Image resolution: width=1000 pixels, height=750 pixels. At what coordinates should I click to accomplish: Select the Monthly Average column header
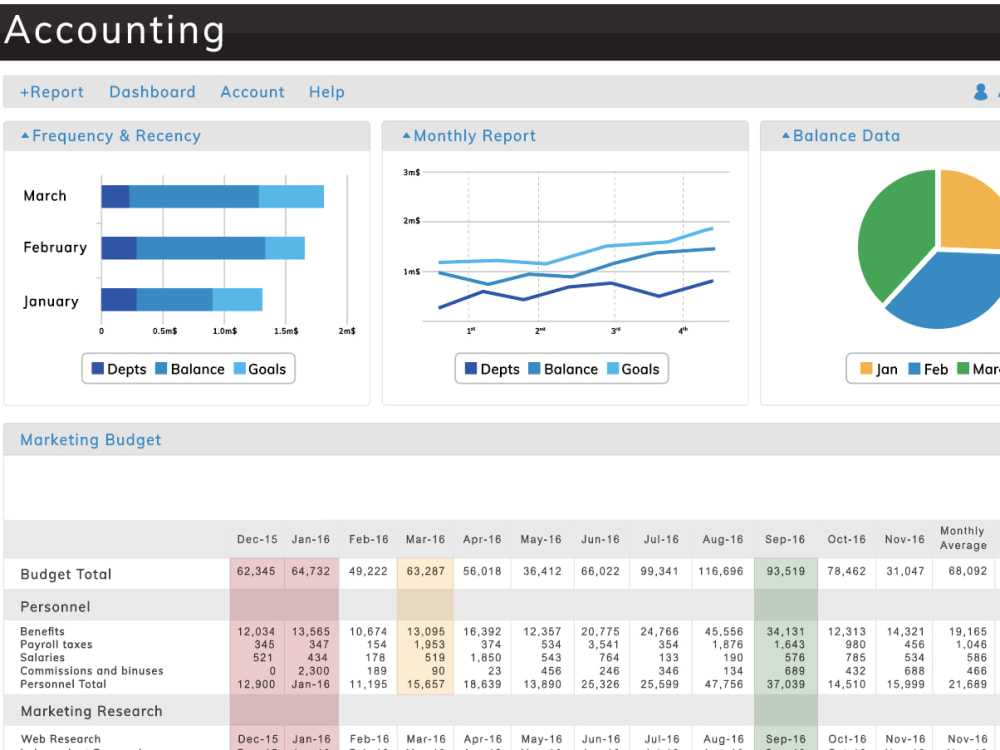click(963, 538)
